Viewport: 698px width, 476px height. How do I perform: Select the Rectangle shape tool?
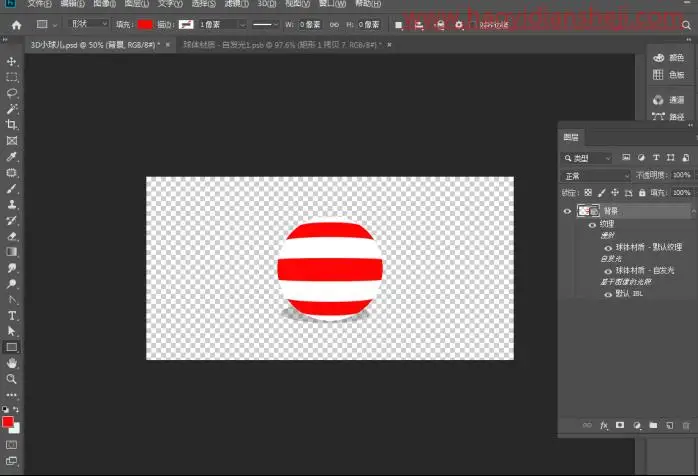12,347
